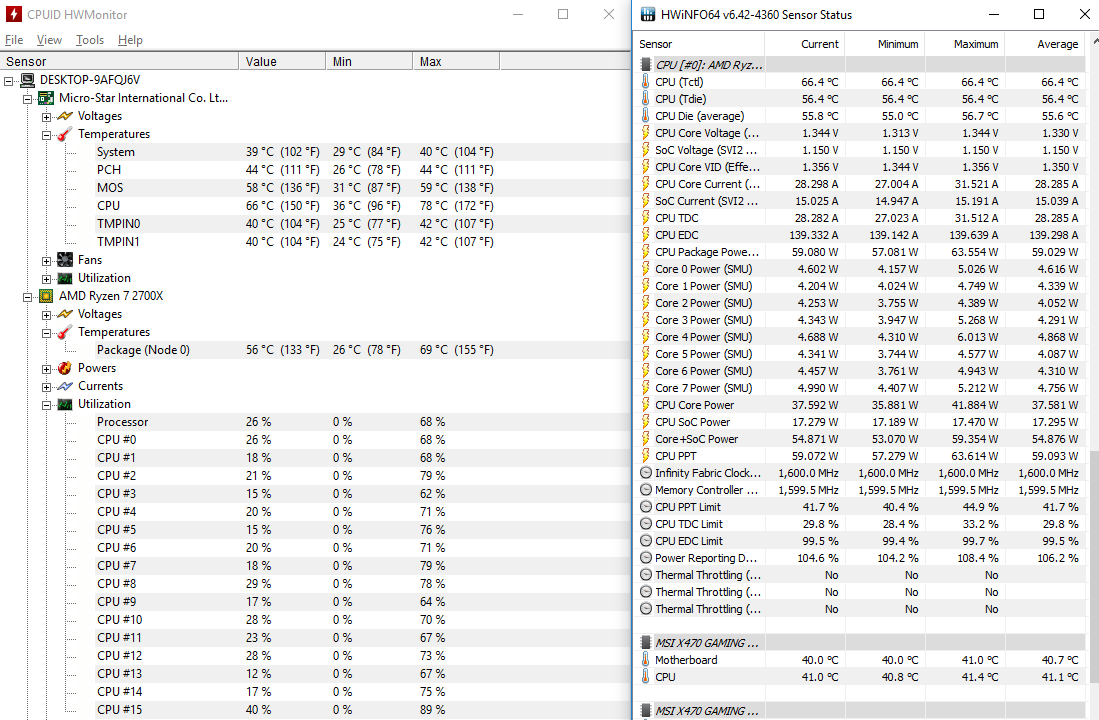Click the Min column header in HWMonitor
1099x720 pixels.
pos(369,62)
